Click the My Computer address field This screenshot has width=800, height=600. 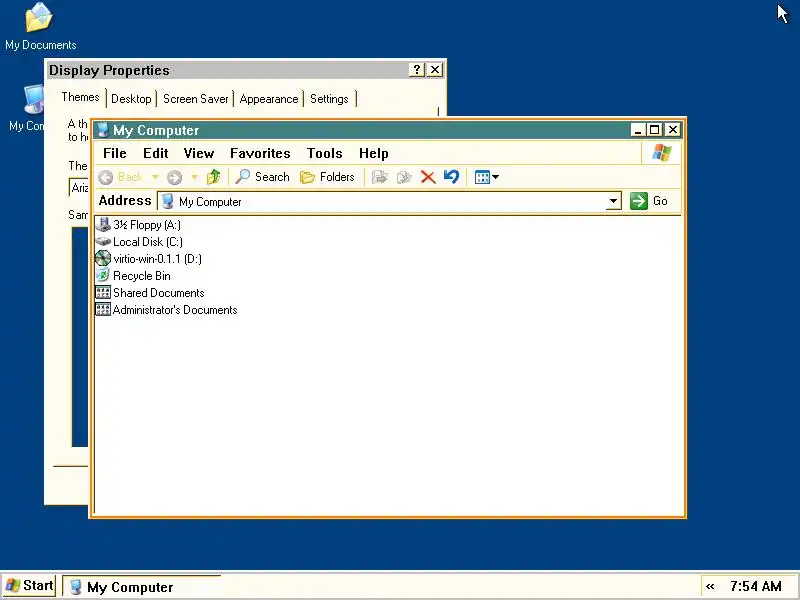click(389, 201)
